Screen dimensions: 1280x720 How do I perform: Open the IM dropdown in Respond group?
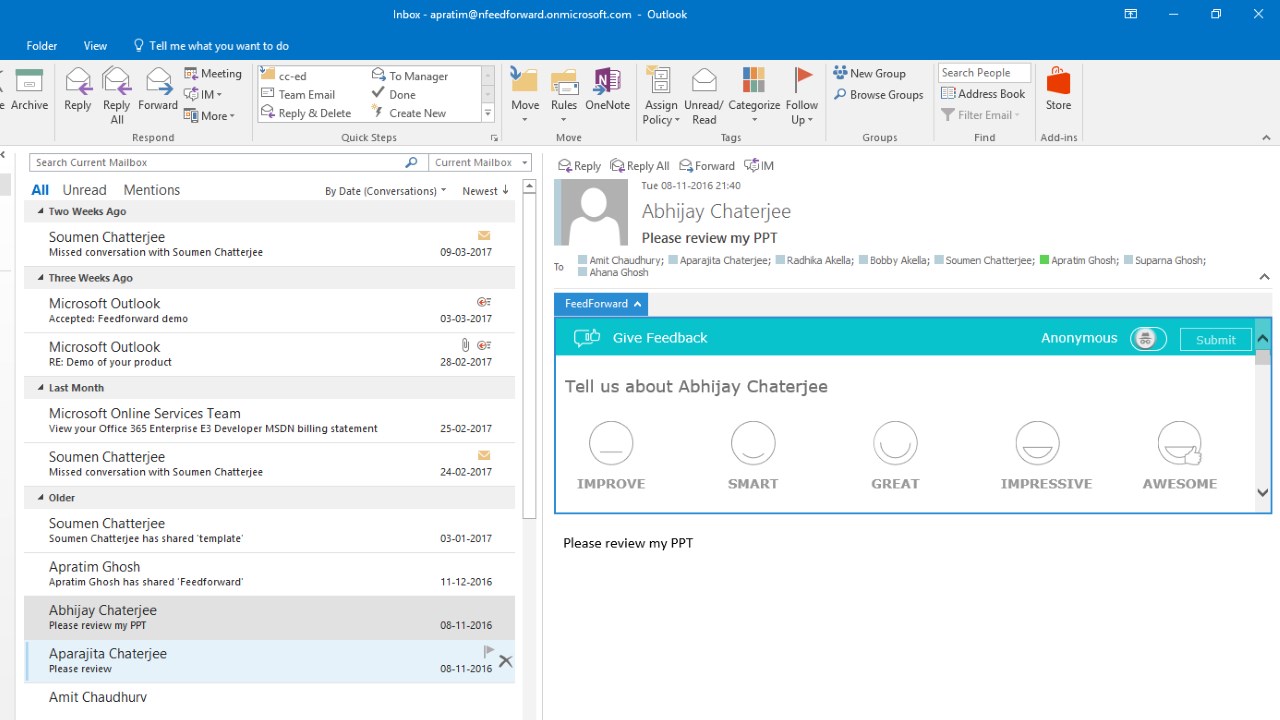pos(204,95)
